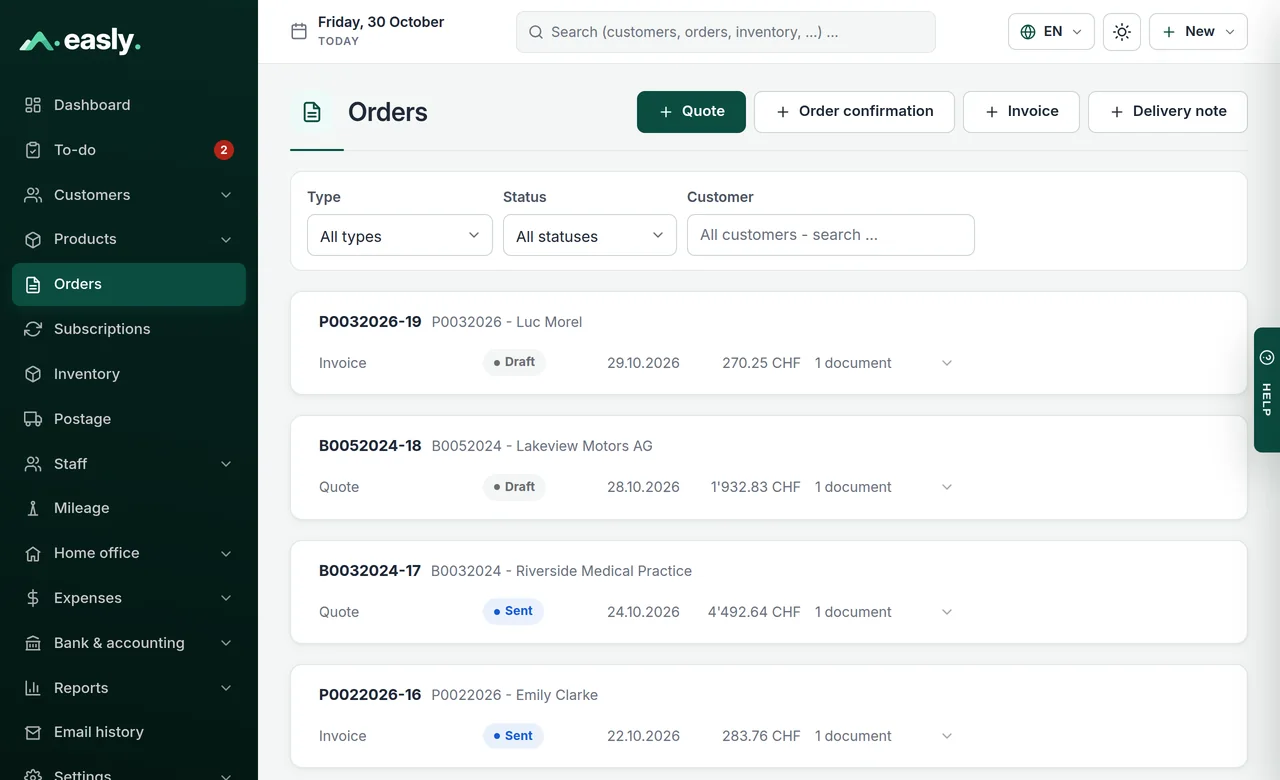Click the Home office house icon
Screen dimensions: 1280x780
point(33,553)
